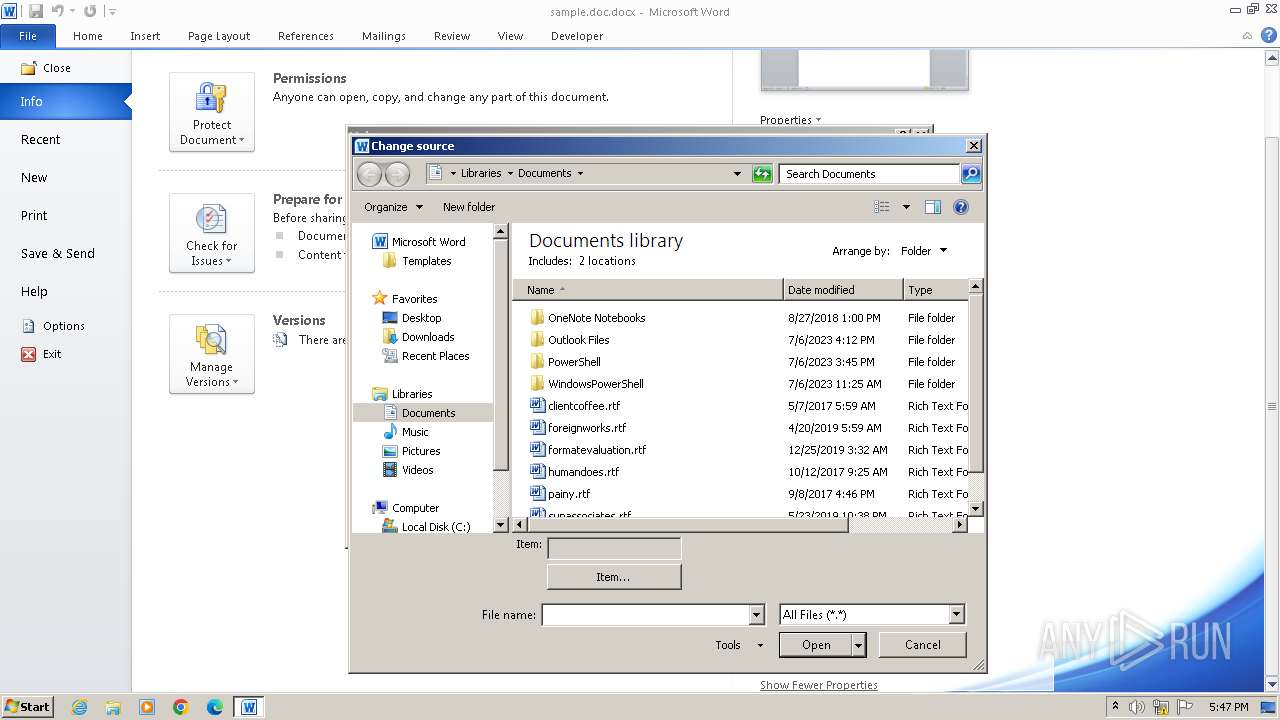The image size is (1280, 720).
Task: Open All Files type filter dropdown
Action: point(956,615)
